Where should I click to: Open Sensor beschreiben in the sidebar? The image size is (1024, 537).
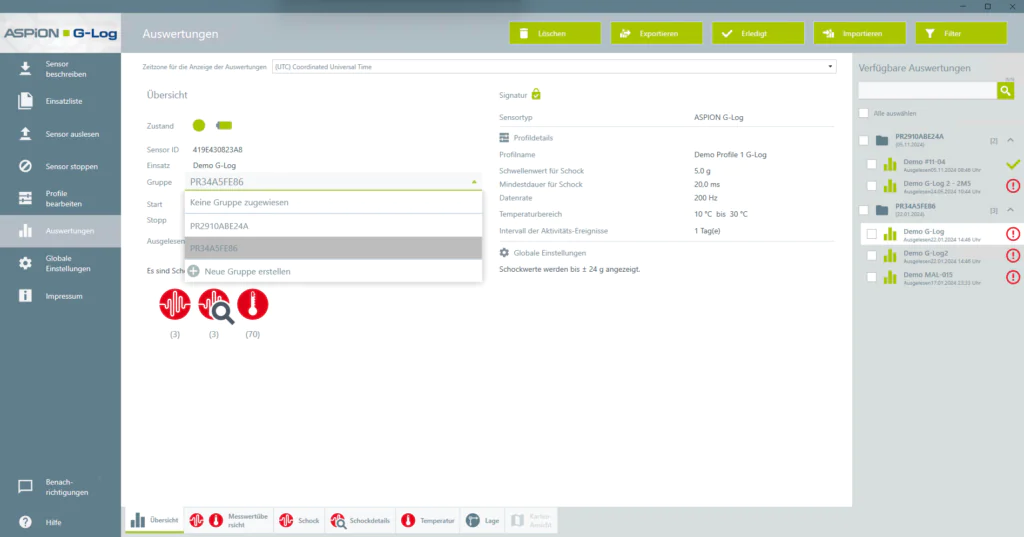click(60, 69)
